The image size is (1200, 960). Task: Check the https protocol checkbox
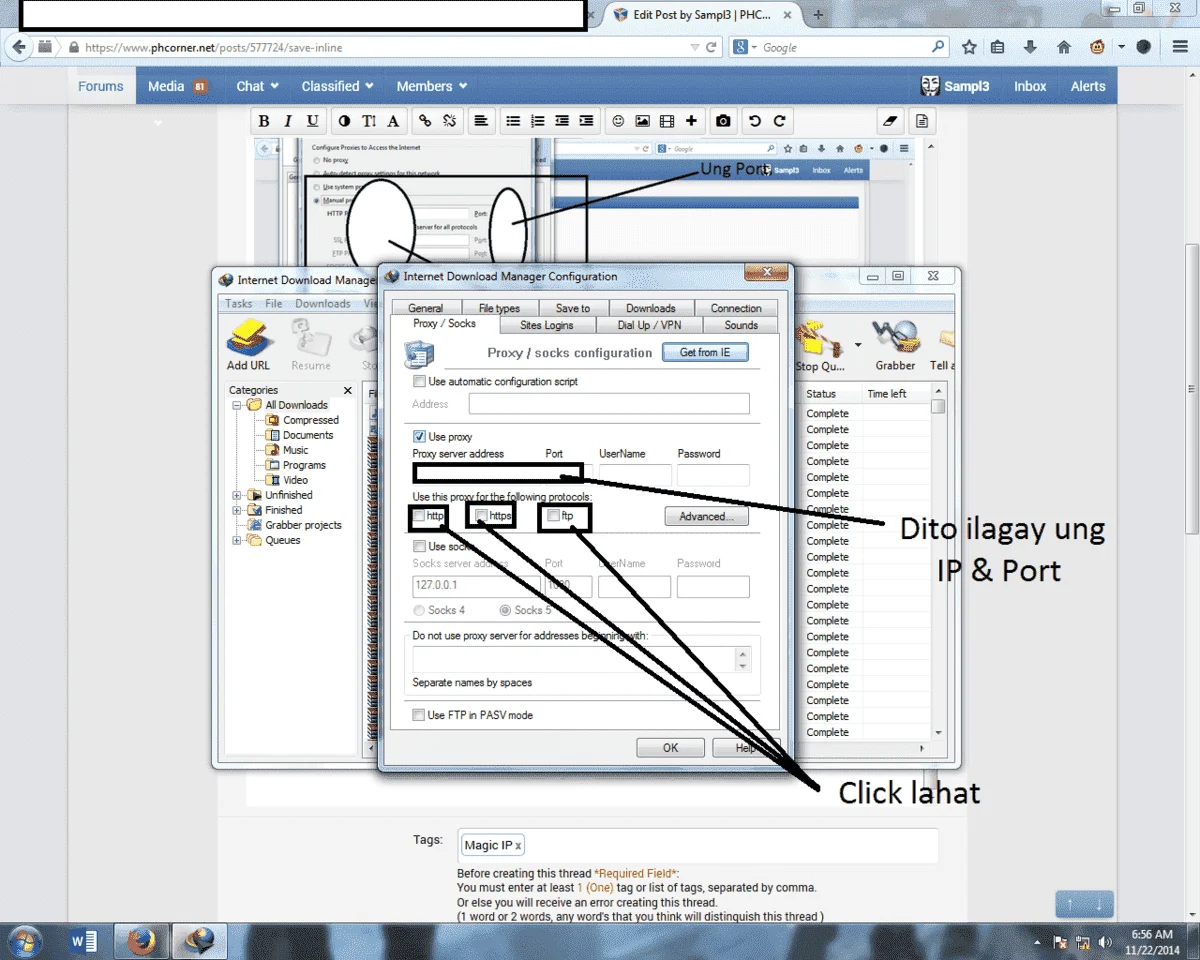tap(482, 516)
